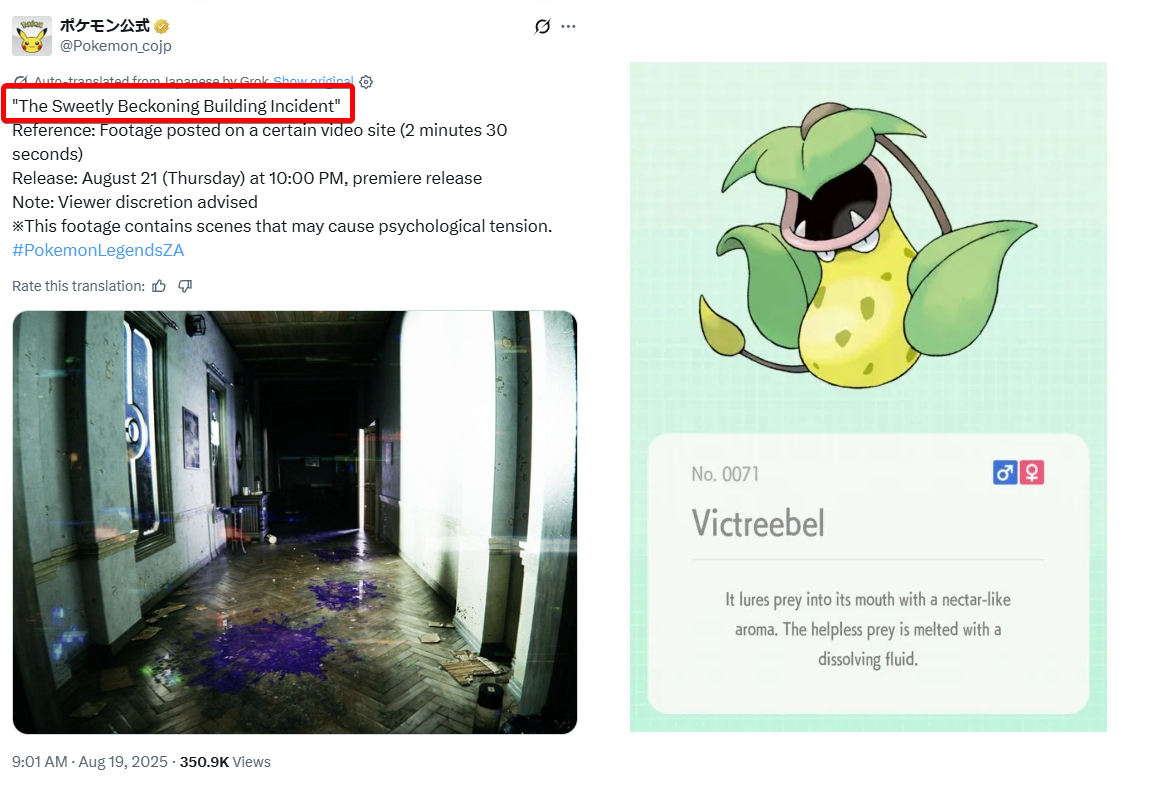Image resolution: width=1154 pixels, height=788 pixels.
Task: Open the @Pokemon_cojp handle
Action: coord(116,46)
